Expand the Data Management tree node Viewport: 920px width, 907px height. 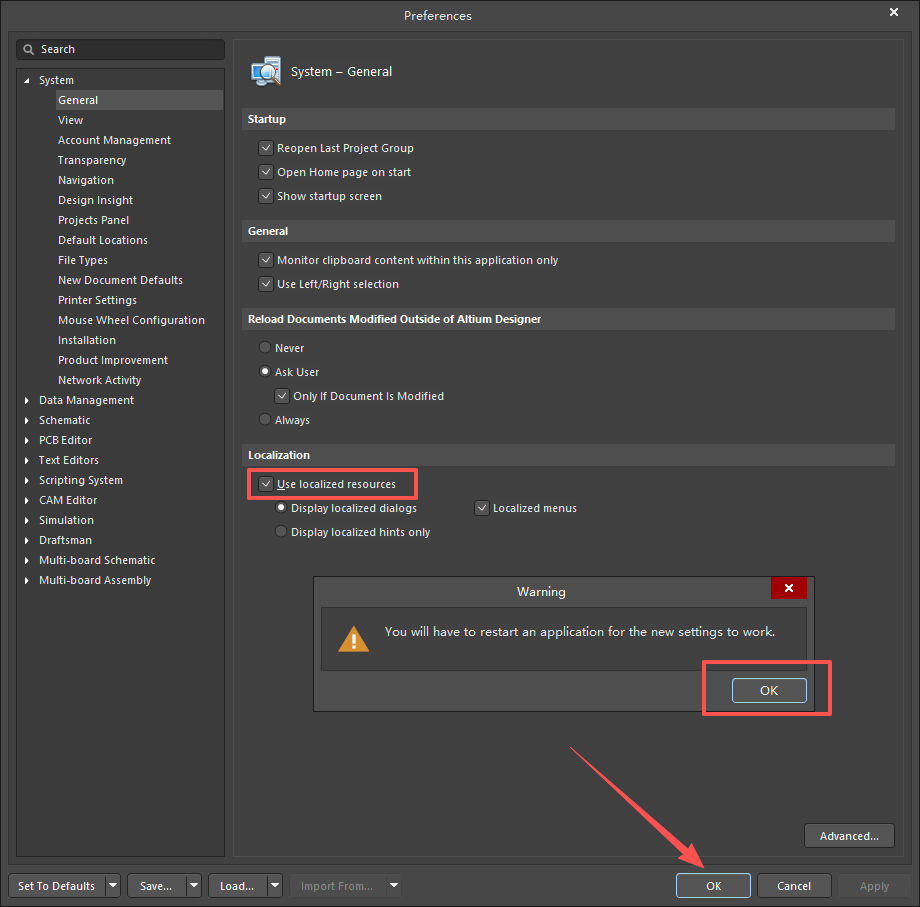point(27,400)
